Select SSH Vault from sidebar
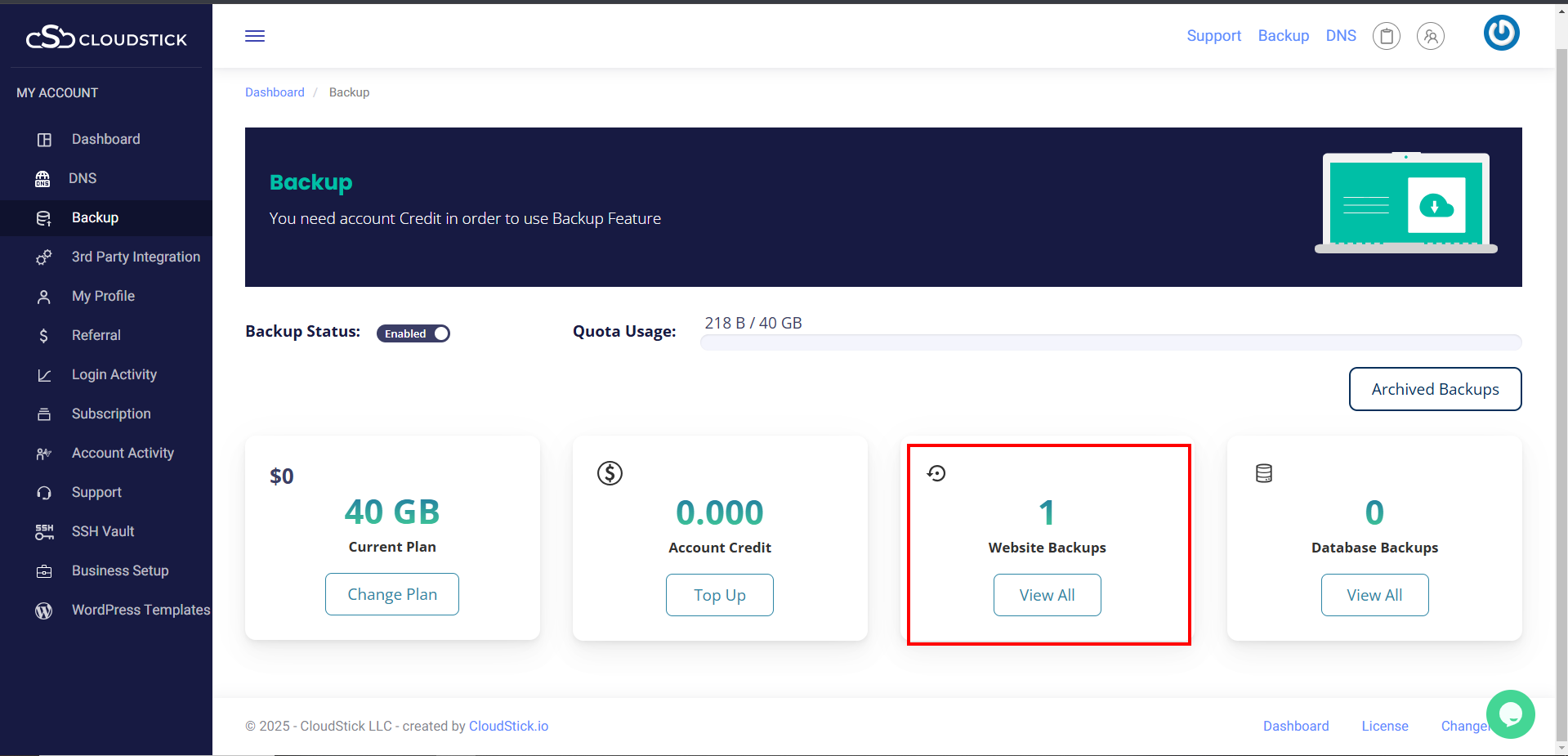The height and width of the screenshot is (756, 1568). (x=103, y=531)
